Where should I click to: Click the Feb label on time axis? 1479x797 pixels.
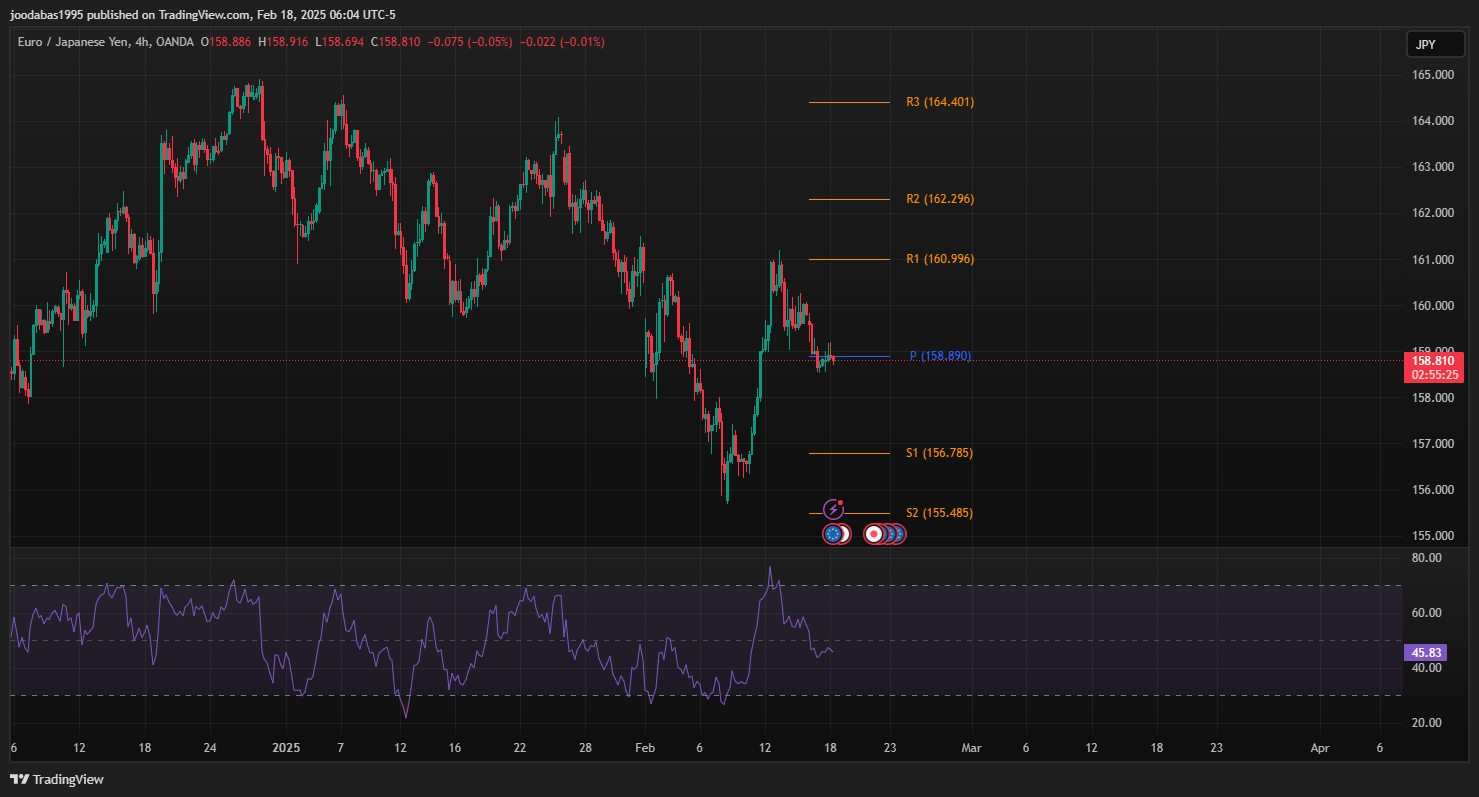645,748
